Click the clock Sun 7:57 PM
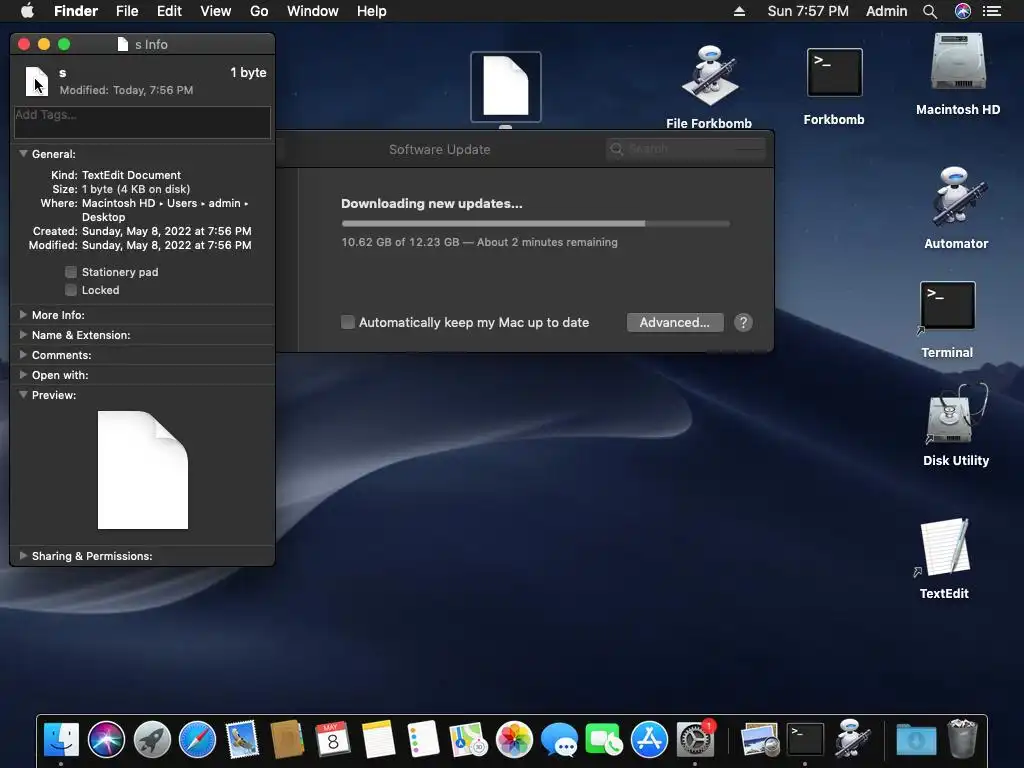1024x768 pixels. [x=808, y=11]
